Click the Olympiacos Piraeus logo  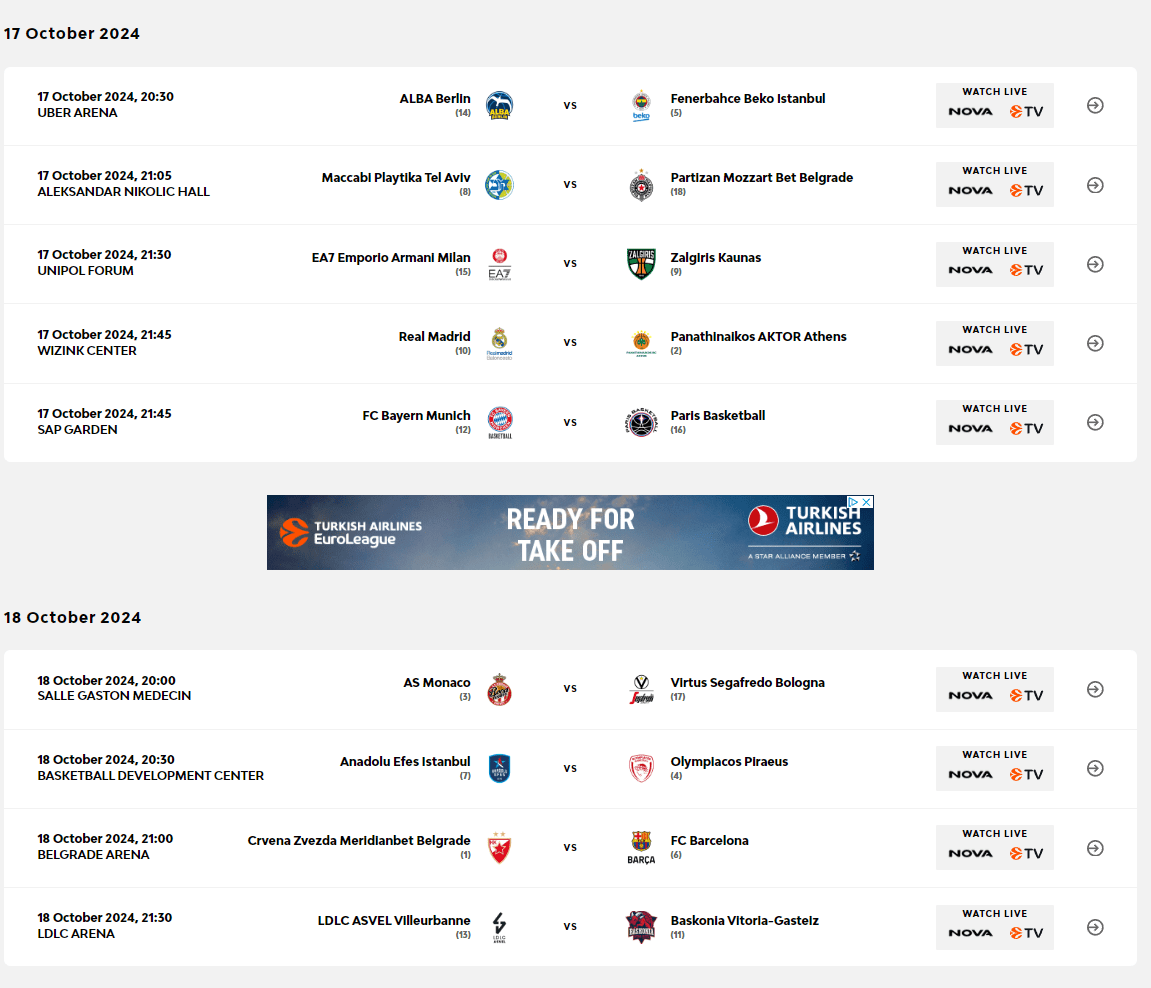coord(641,768)
